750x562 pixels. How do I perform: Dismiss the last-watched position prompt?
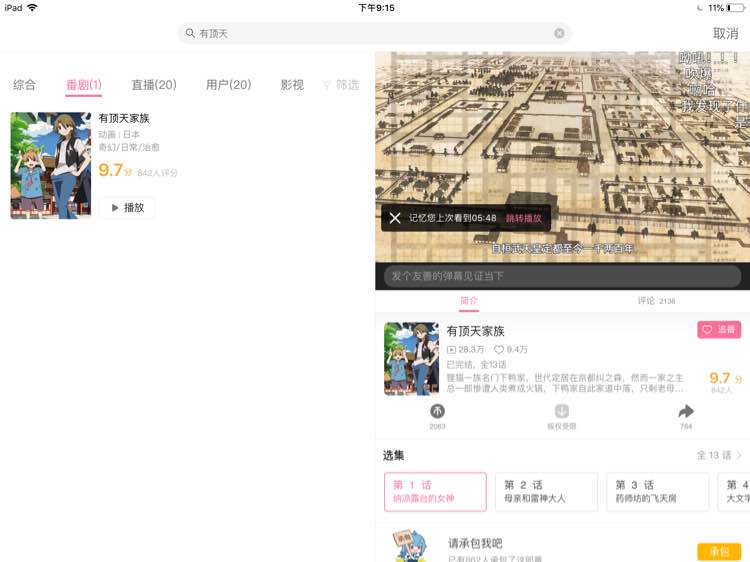(395, 218)
